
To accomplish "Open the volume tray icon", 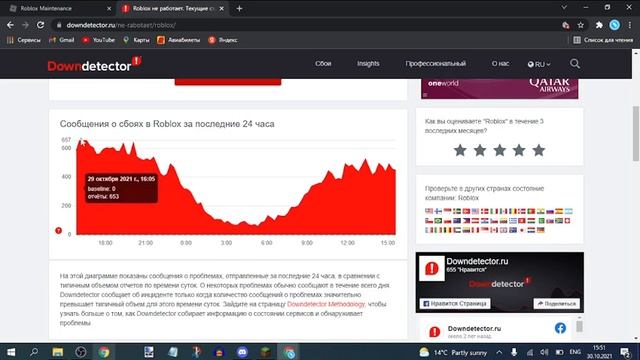I will tap(544, 352).
